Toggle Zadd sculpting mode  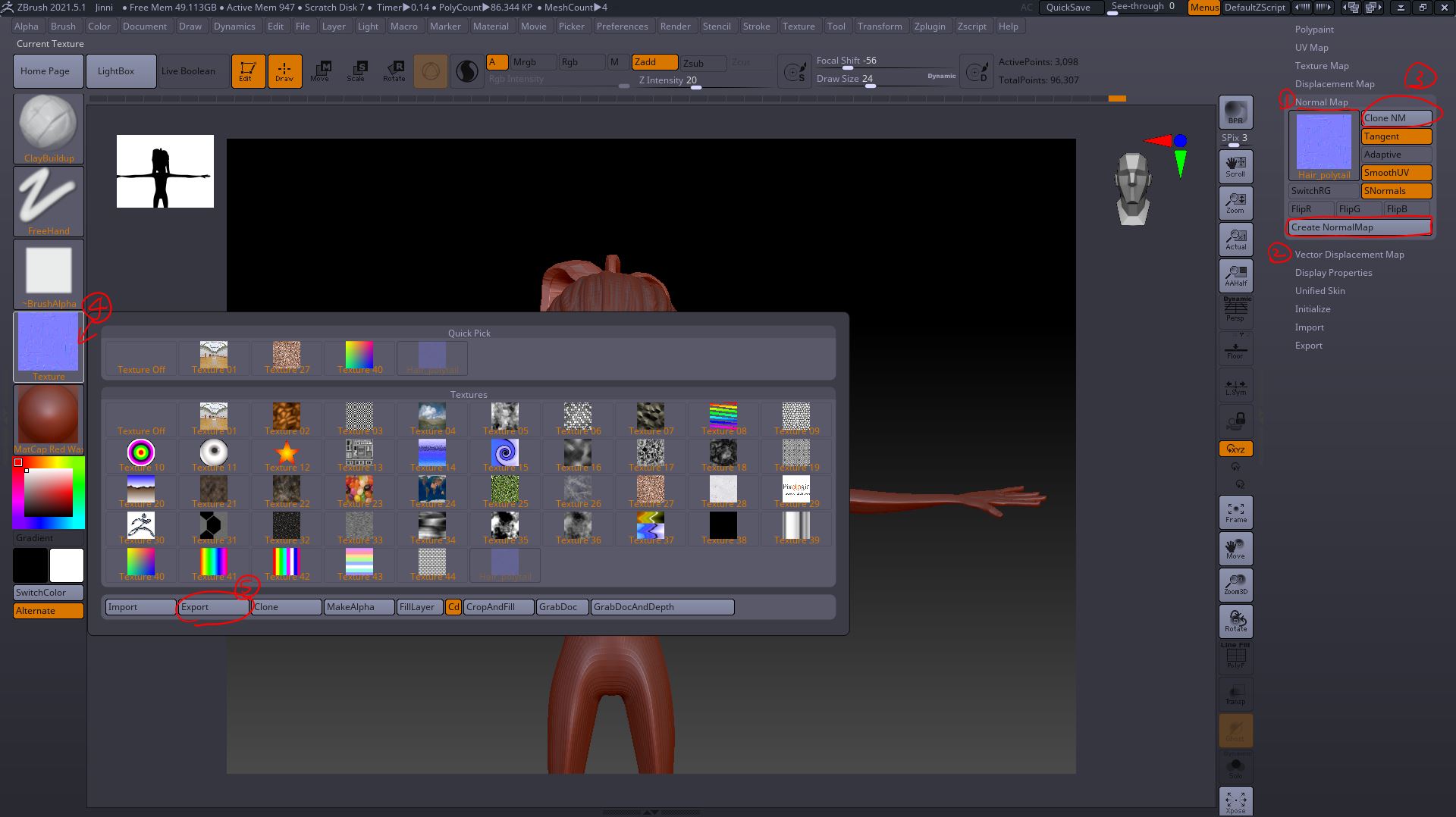654,62
